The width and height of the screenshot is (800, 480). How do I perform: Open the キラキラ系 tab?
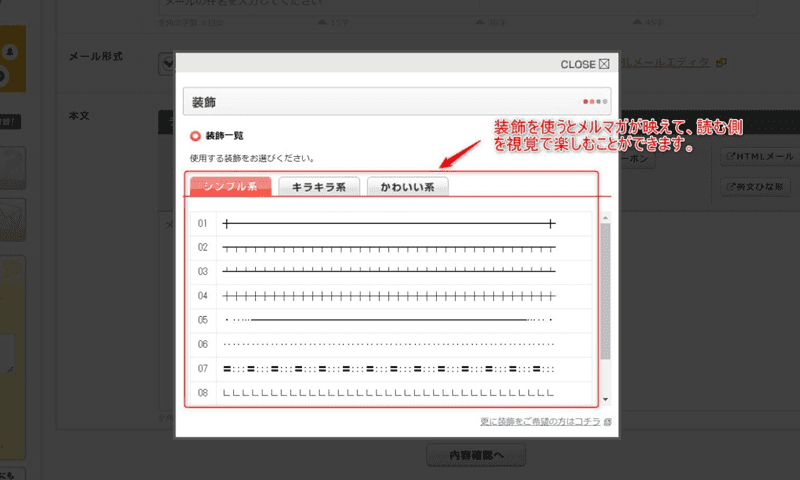(x=319, y=187)
